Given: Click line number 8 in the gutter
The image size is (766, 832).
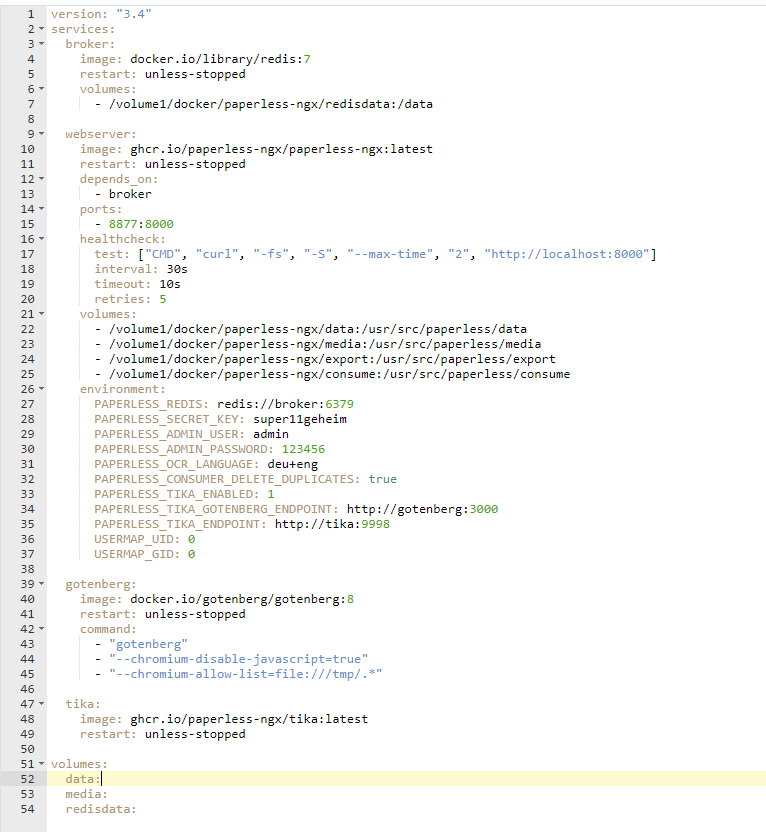Looking at the screenshot, I should (x=31, y=119).
